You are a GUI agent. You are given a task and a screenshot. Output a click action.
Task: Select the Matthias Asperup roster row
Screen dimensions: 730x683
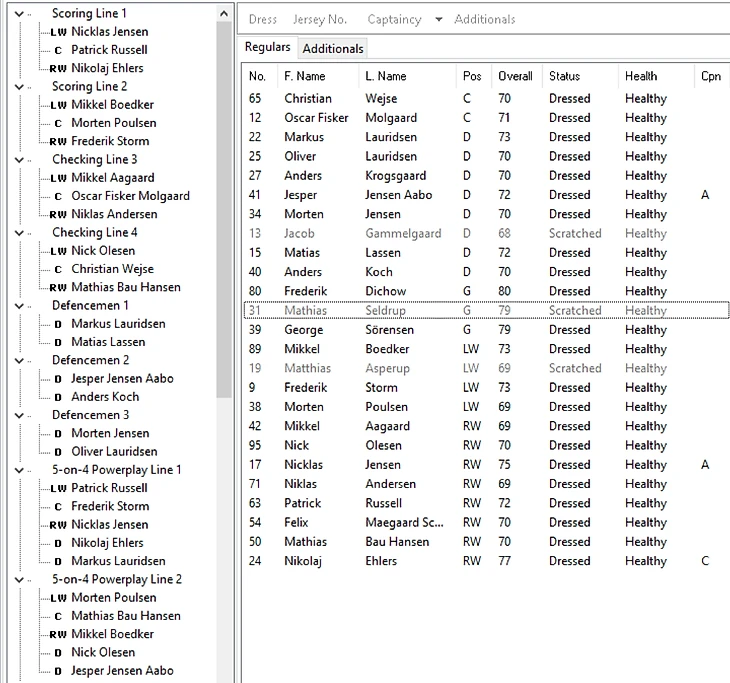pos(486,369)
